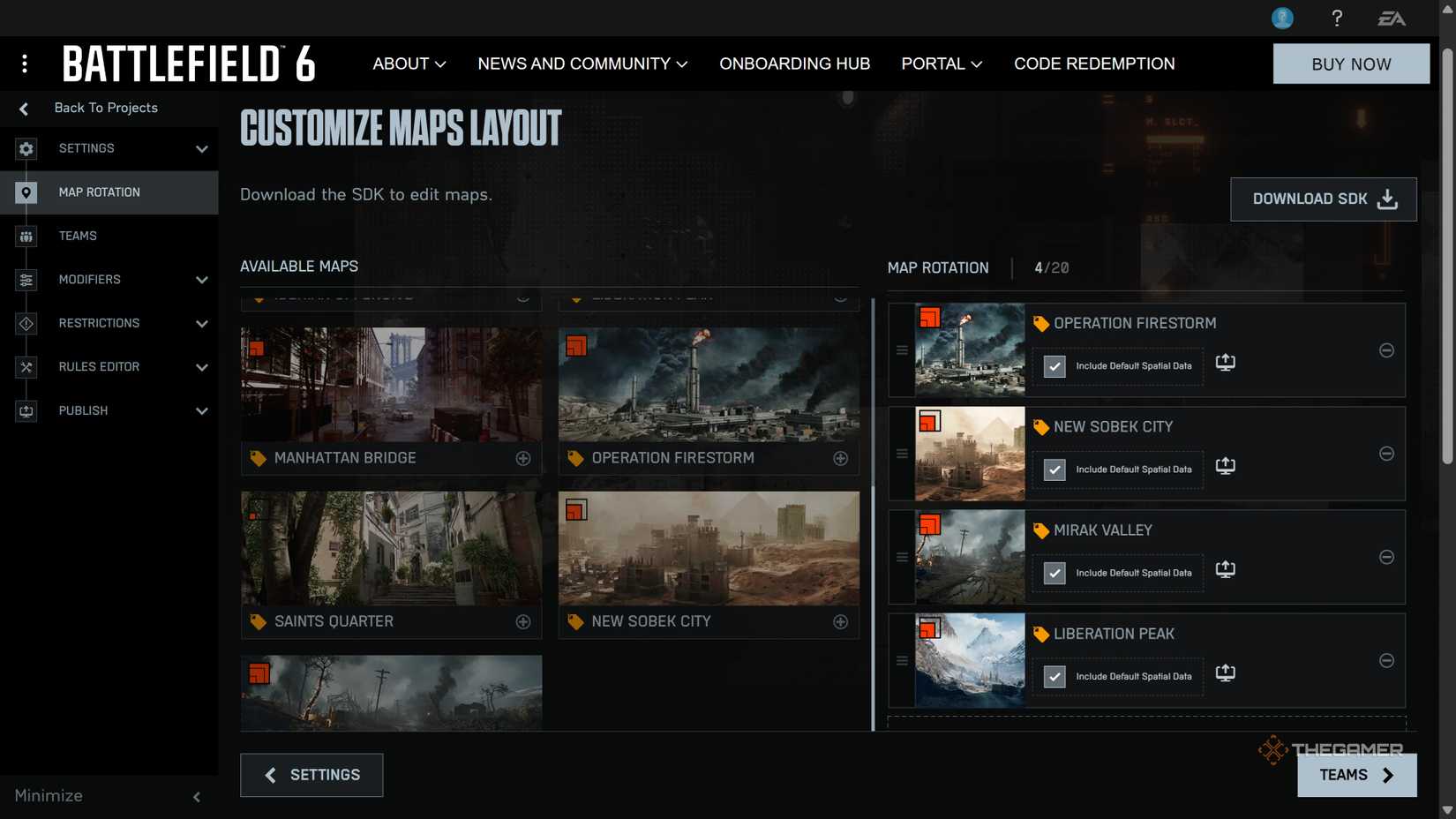Click the EA logo
This screenshot has height=819, width=1456.
[x=1392, y=18]
